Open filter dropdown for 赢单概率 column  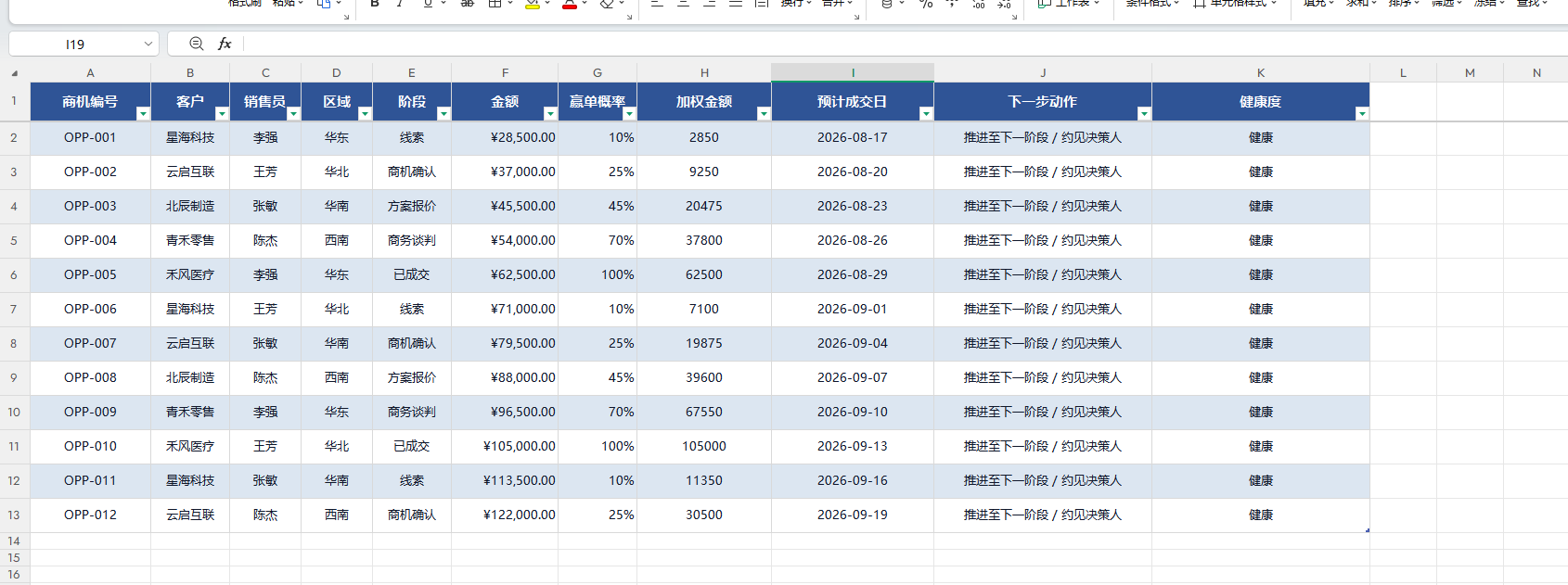pyautogui.click(x=629, y=113)
